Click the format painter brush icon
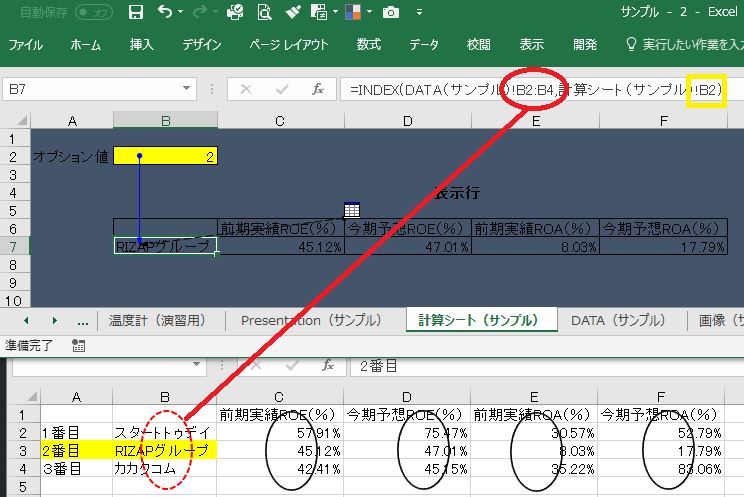This screenshot has height=497, width=744. (291, 13)
